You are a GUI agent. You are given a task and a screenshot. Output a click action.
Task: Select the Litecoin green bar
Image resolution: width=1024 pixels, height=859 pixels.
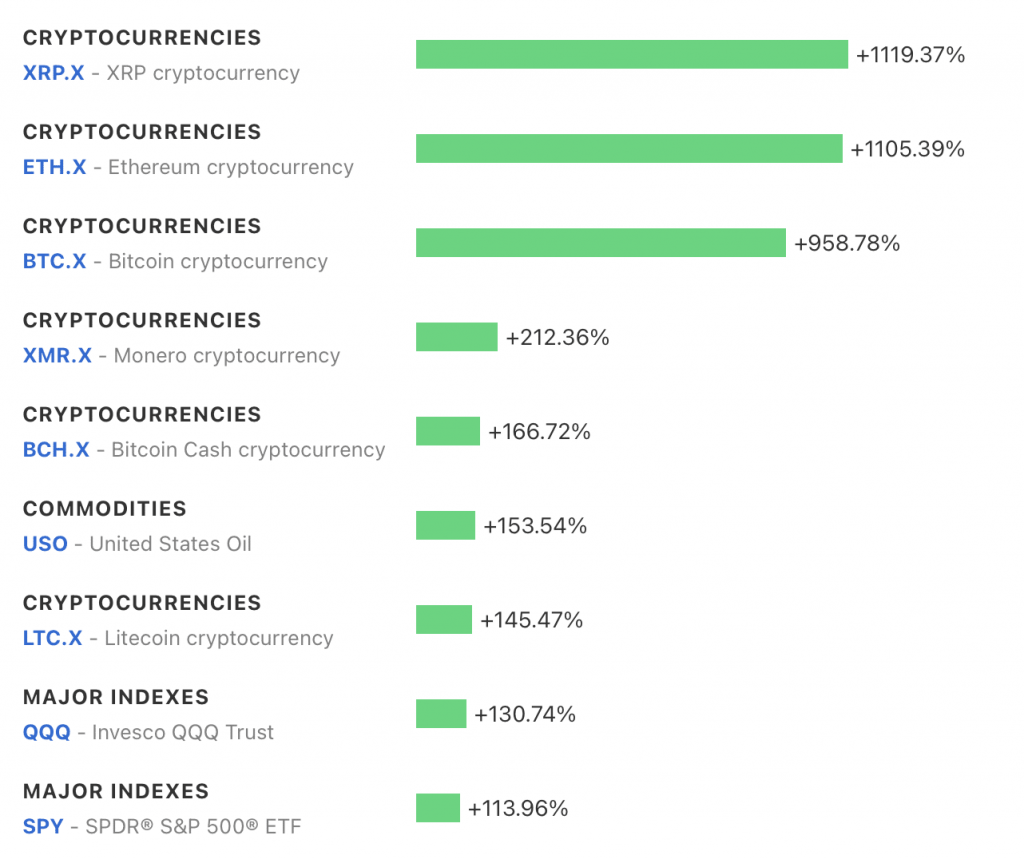pos(443,620)
